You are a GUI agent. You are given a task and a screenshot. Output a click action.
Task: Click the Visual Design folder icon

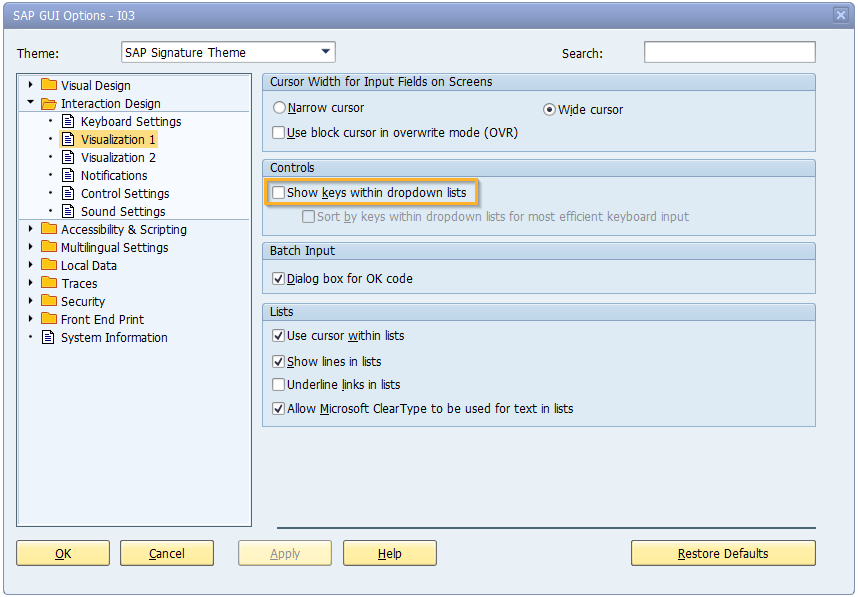pos(49,85)
